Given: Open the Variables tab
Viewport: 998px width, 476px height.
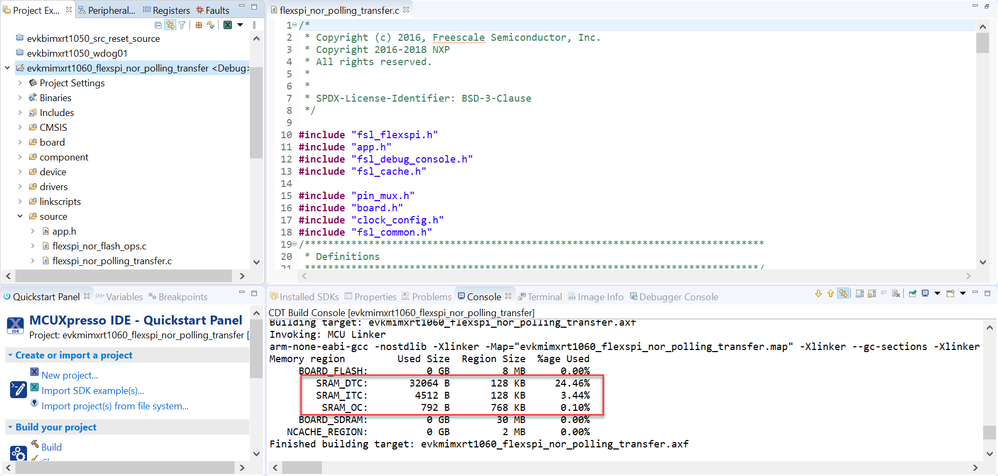Looking at the screenshot, I should coord(119,297).
